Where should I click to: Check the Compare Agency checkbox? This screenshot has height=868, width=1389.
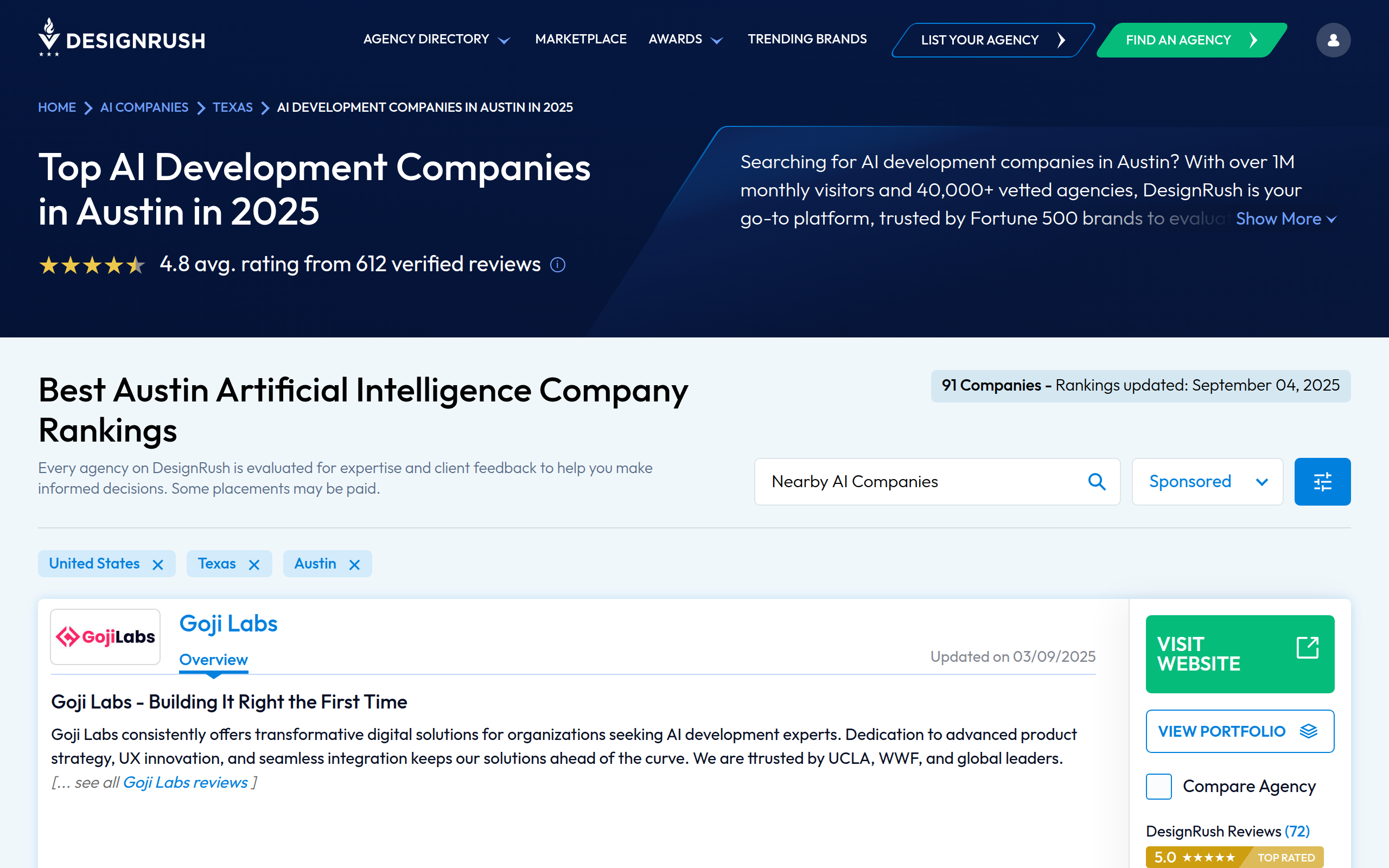pos(1158,787)
